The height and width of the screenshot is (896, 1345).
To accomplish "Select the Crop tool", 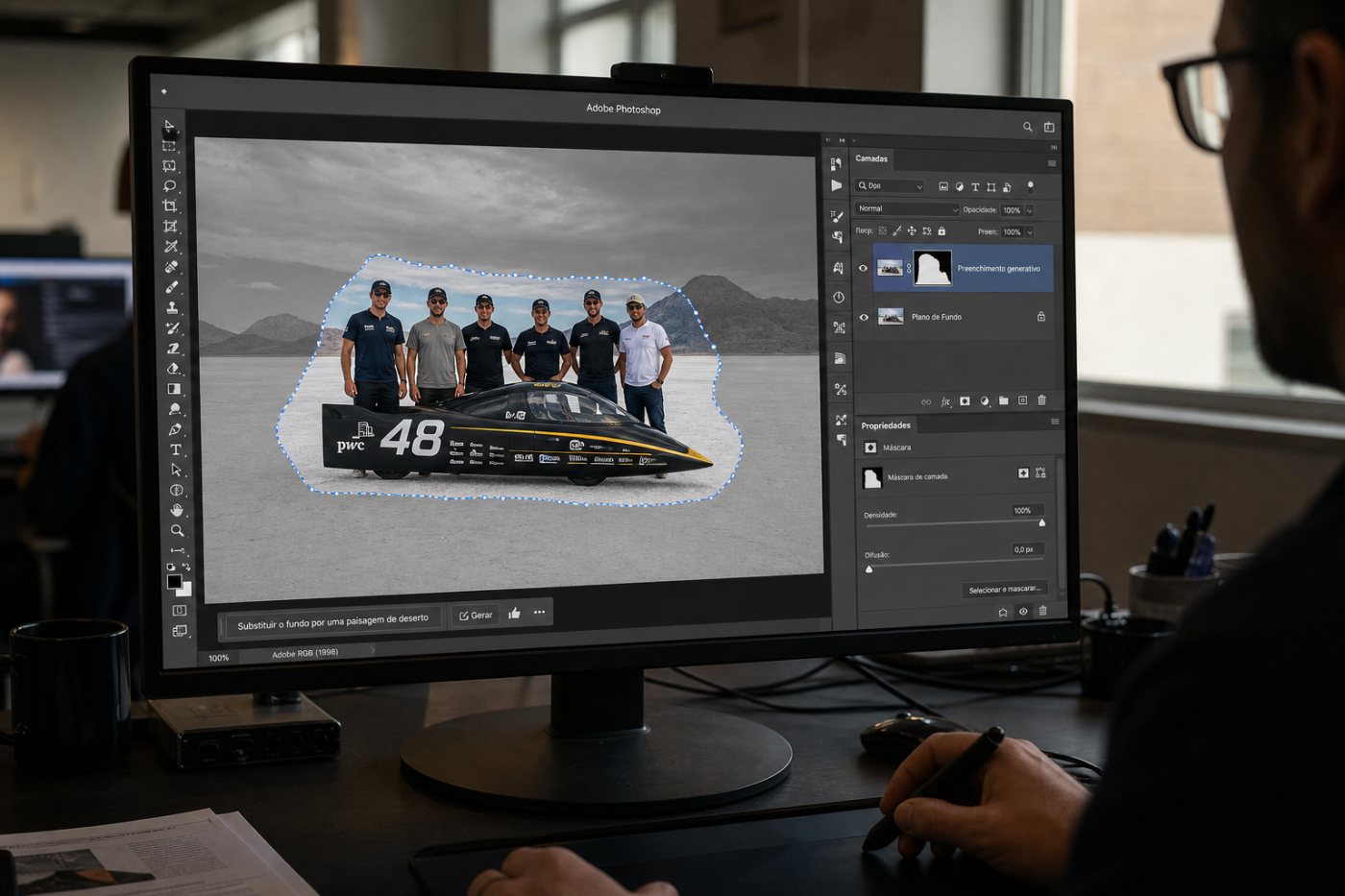I will pos(170,206).
